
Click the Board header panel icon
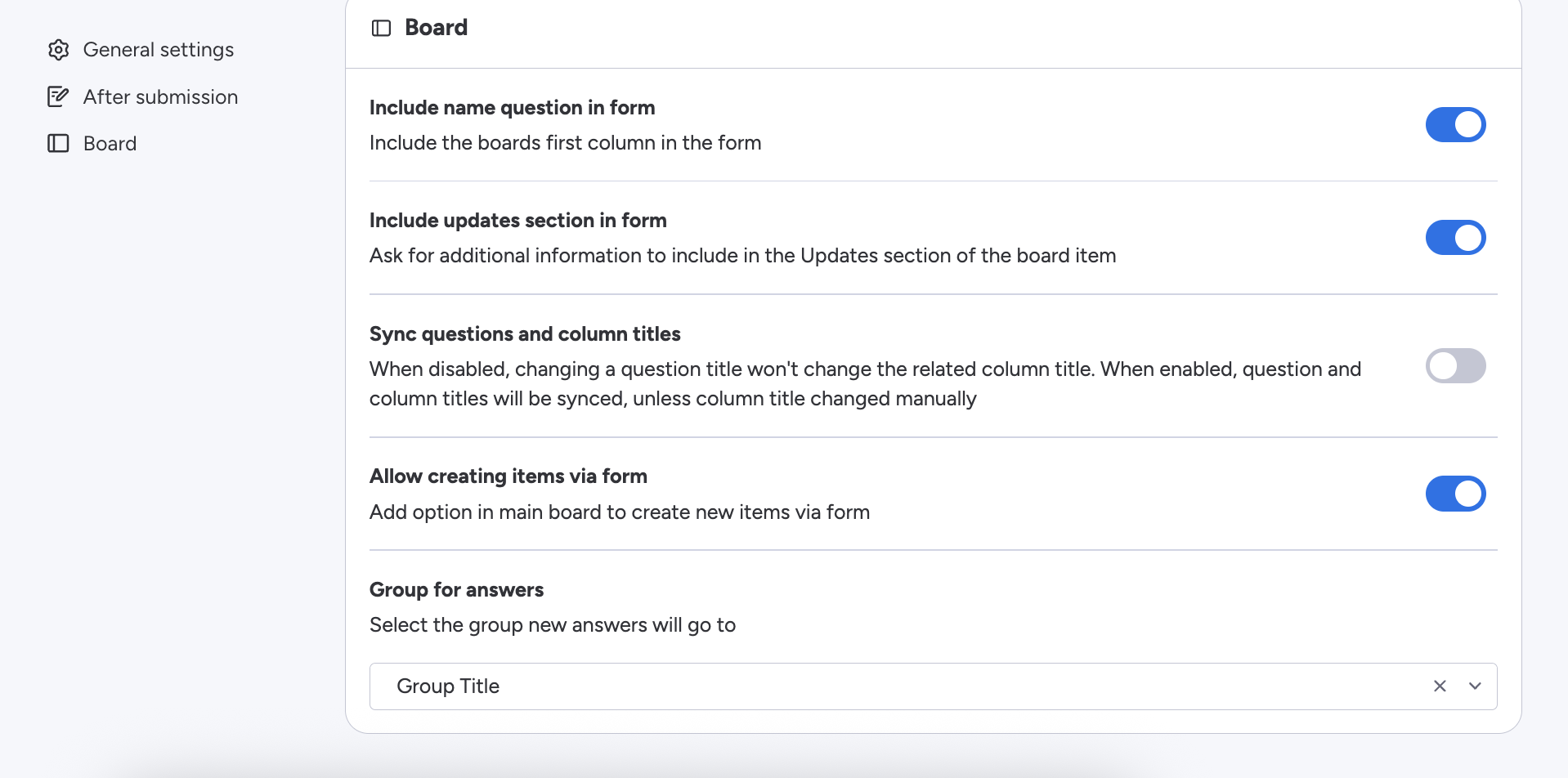(381, 29)
